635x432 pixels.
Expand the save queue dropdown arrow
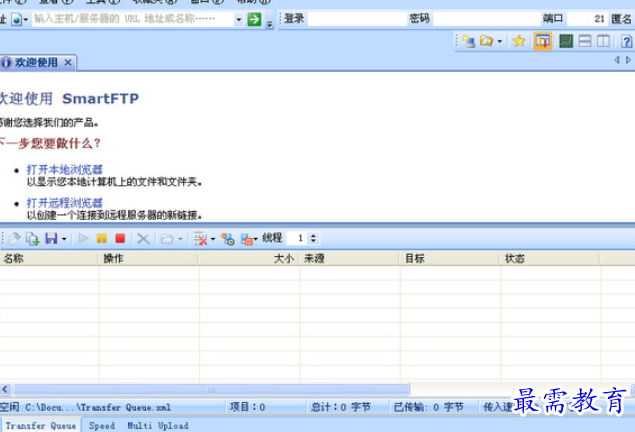point(64,239)
